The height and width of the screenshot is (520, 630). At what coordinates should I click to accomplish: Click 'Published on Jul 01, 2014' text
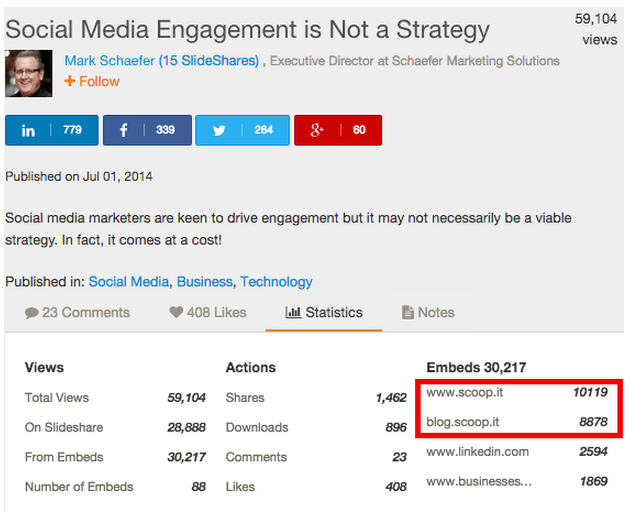click(79, 176)
